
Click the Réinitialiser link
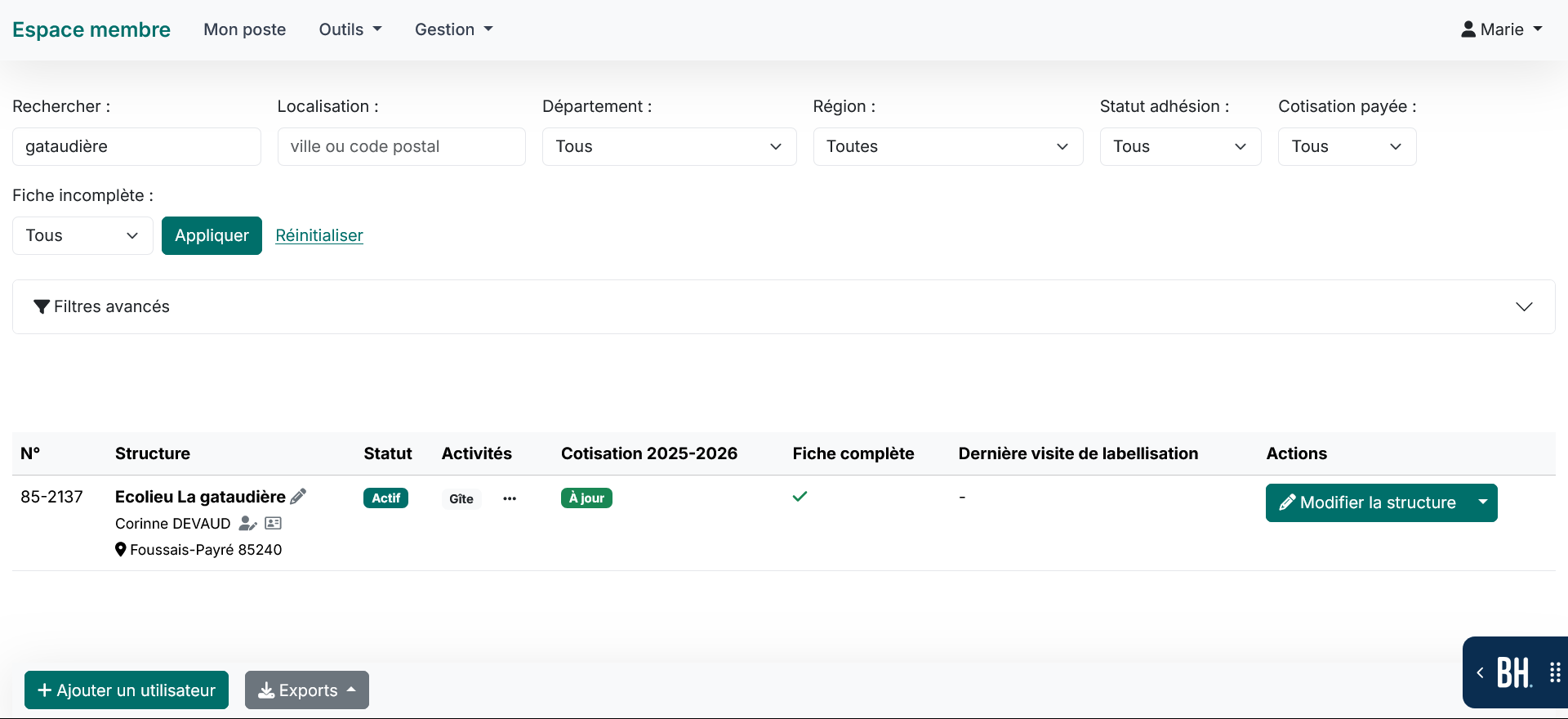pos(319,235)
